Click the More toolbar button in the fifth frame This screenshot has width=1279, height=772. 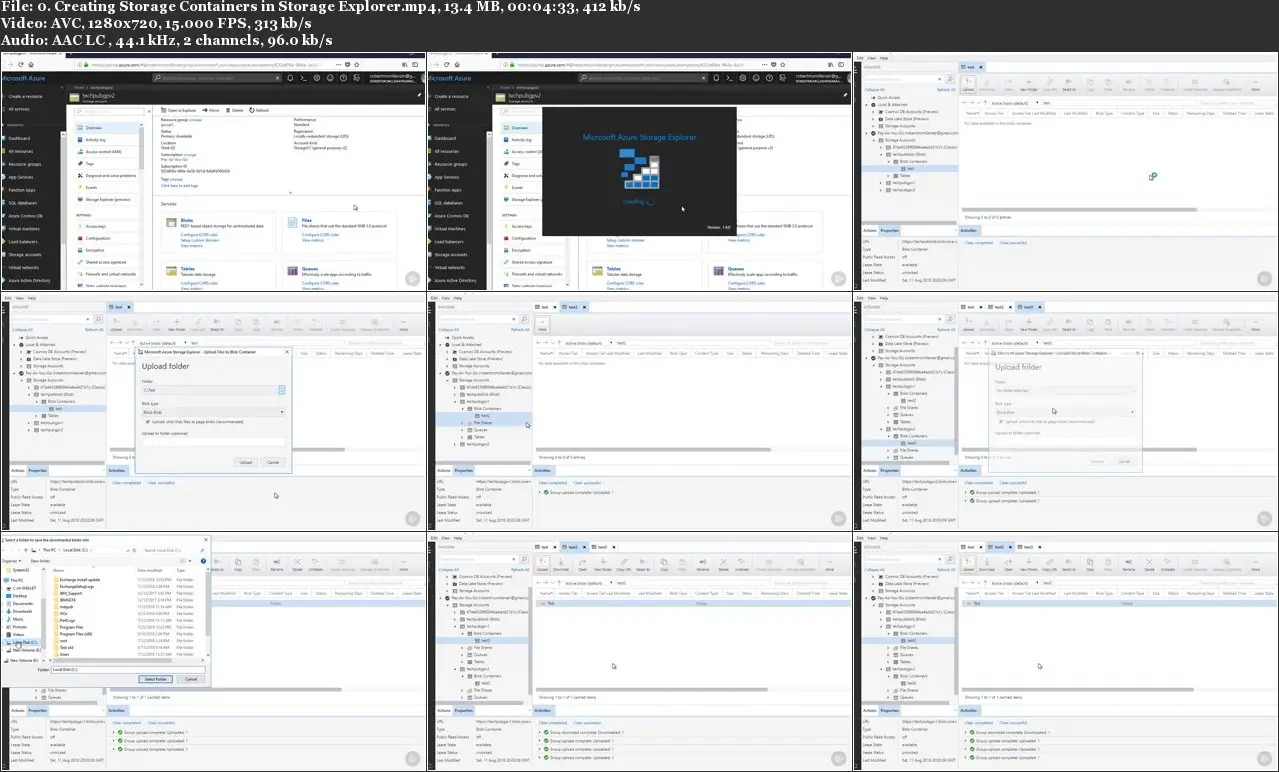(x=543, y=324)
